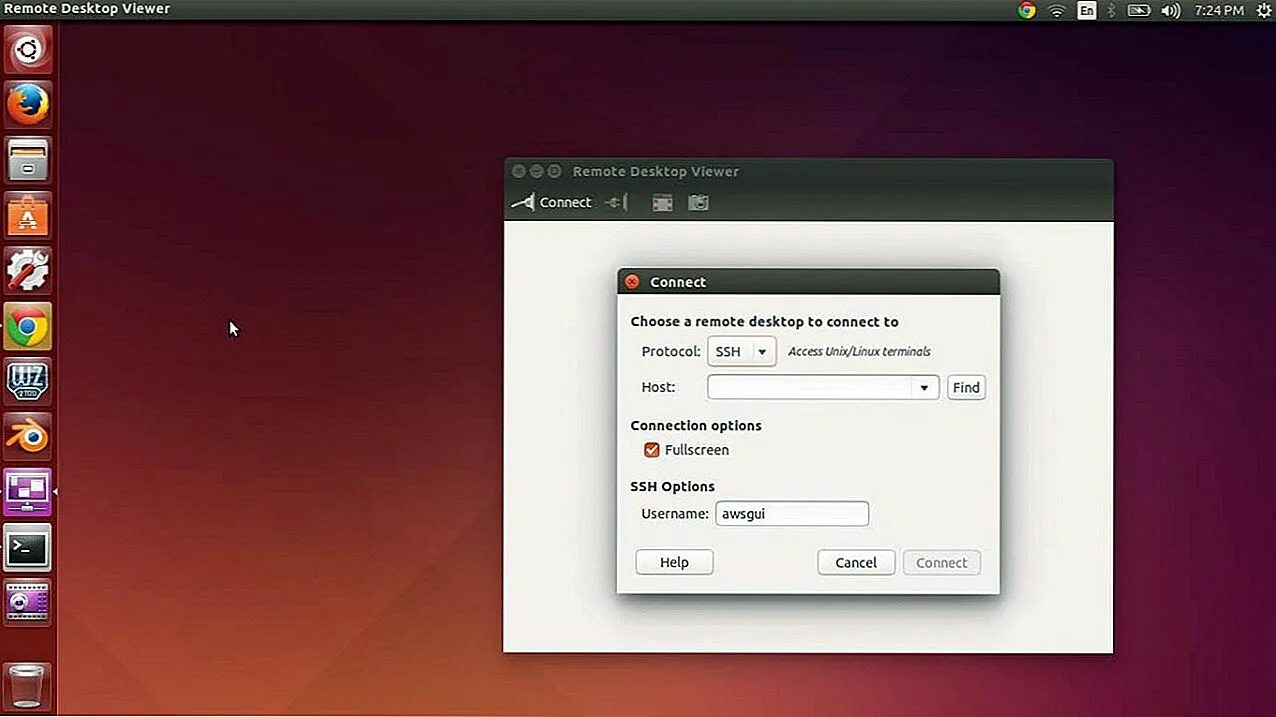Click the Help button in Connect dialog

(x=674, y=562)
